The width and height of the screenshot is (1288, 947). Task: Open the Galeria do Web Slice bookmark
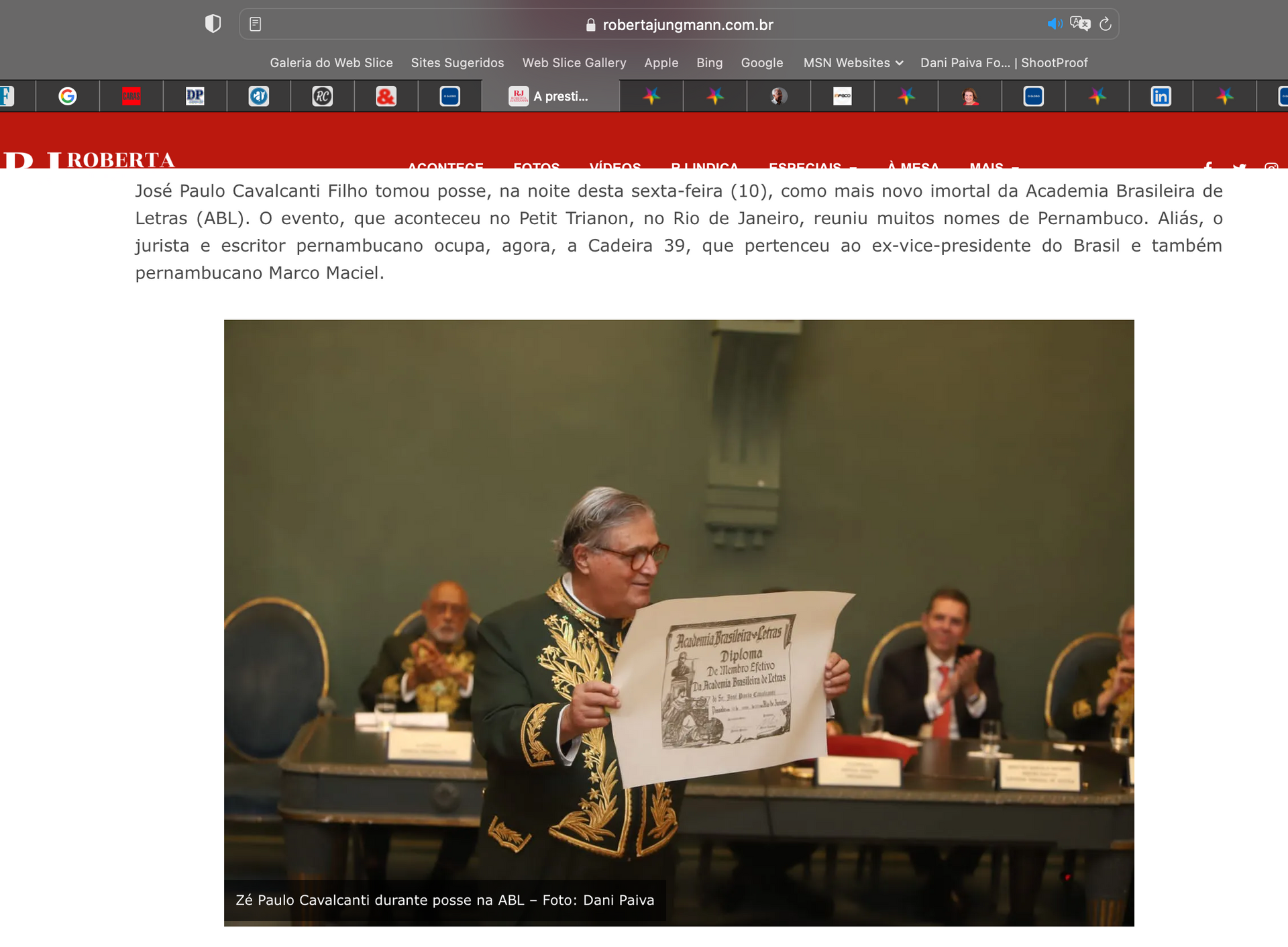pyautogui.click(x=331, y=62)
